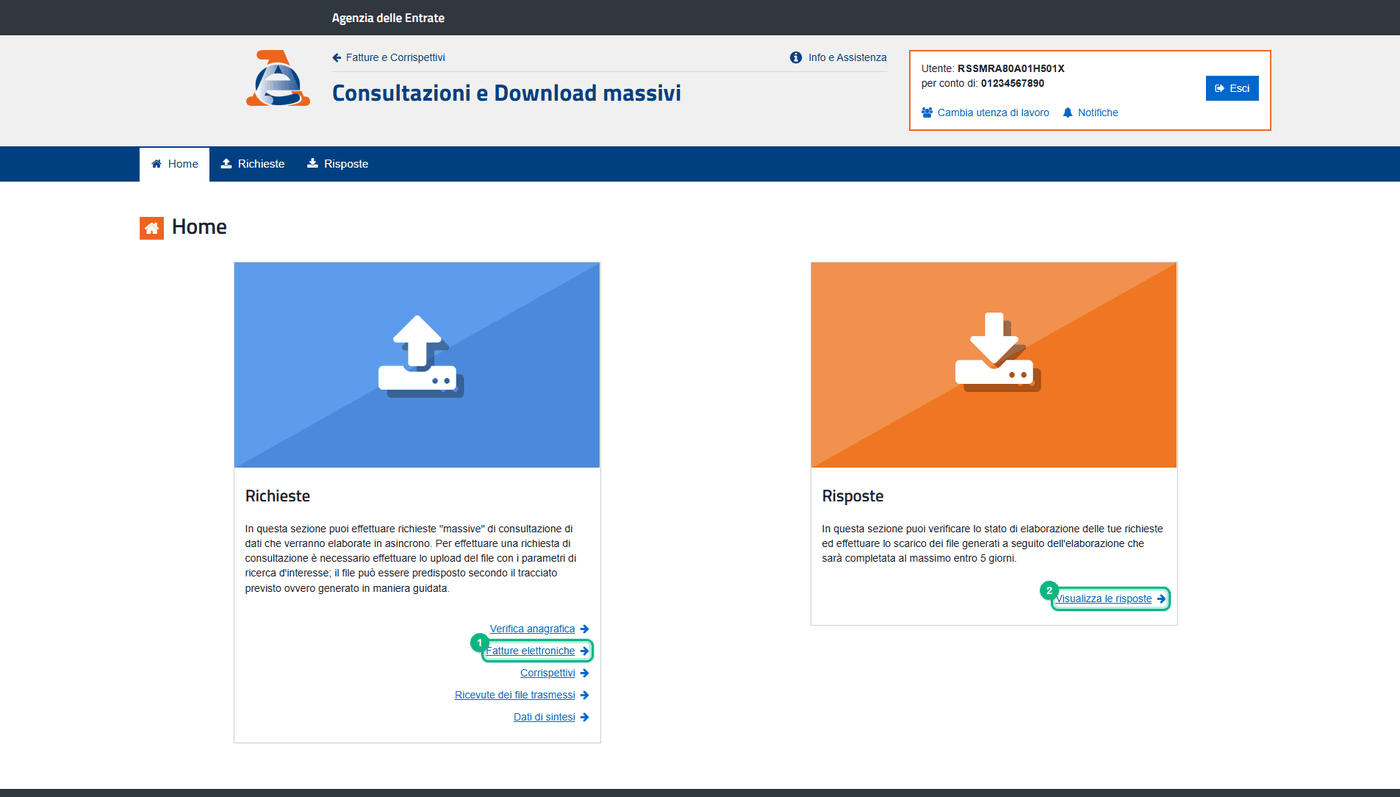
Task: Click the orange download image on Risposte card
Action: point(994,365)
